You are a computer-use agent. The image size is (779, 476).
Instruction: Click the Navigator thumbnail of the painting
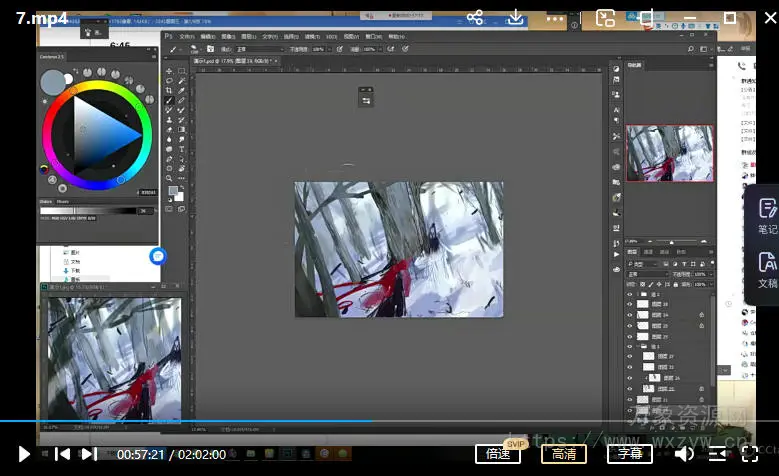point(669,153)
